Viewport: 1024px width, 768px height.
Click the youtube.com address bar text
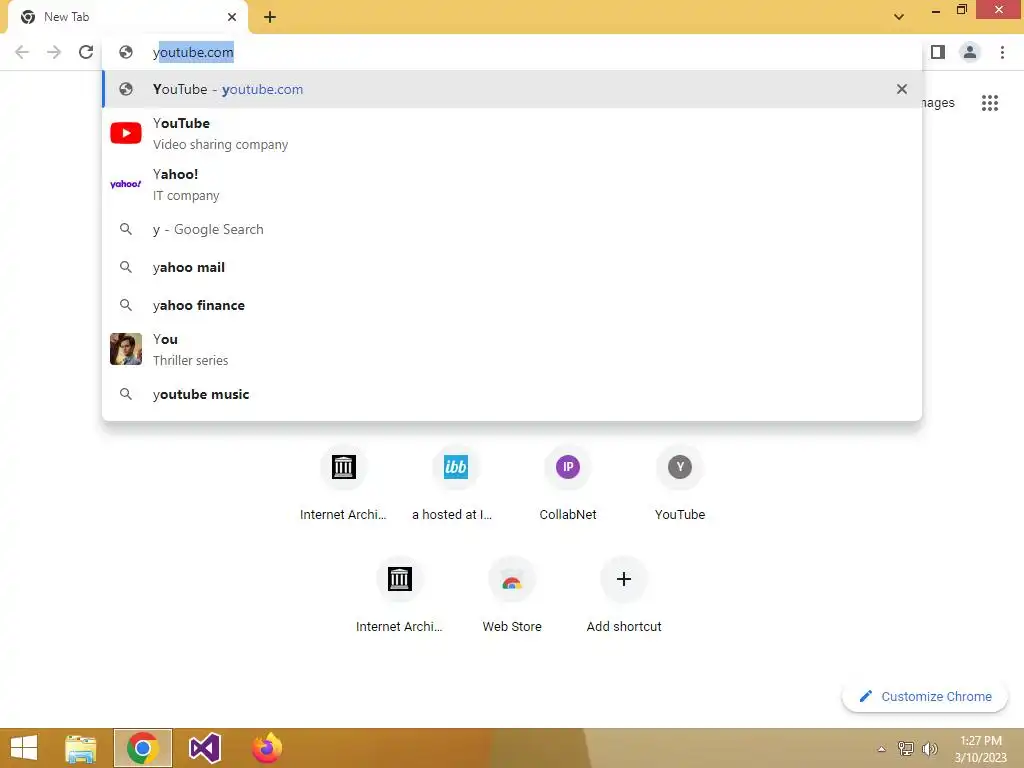tap(193, 52)
